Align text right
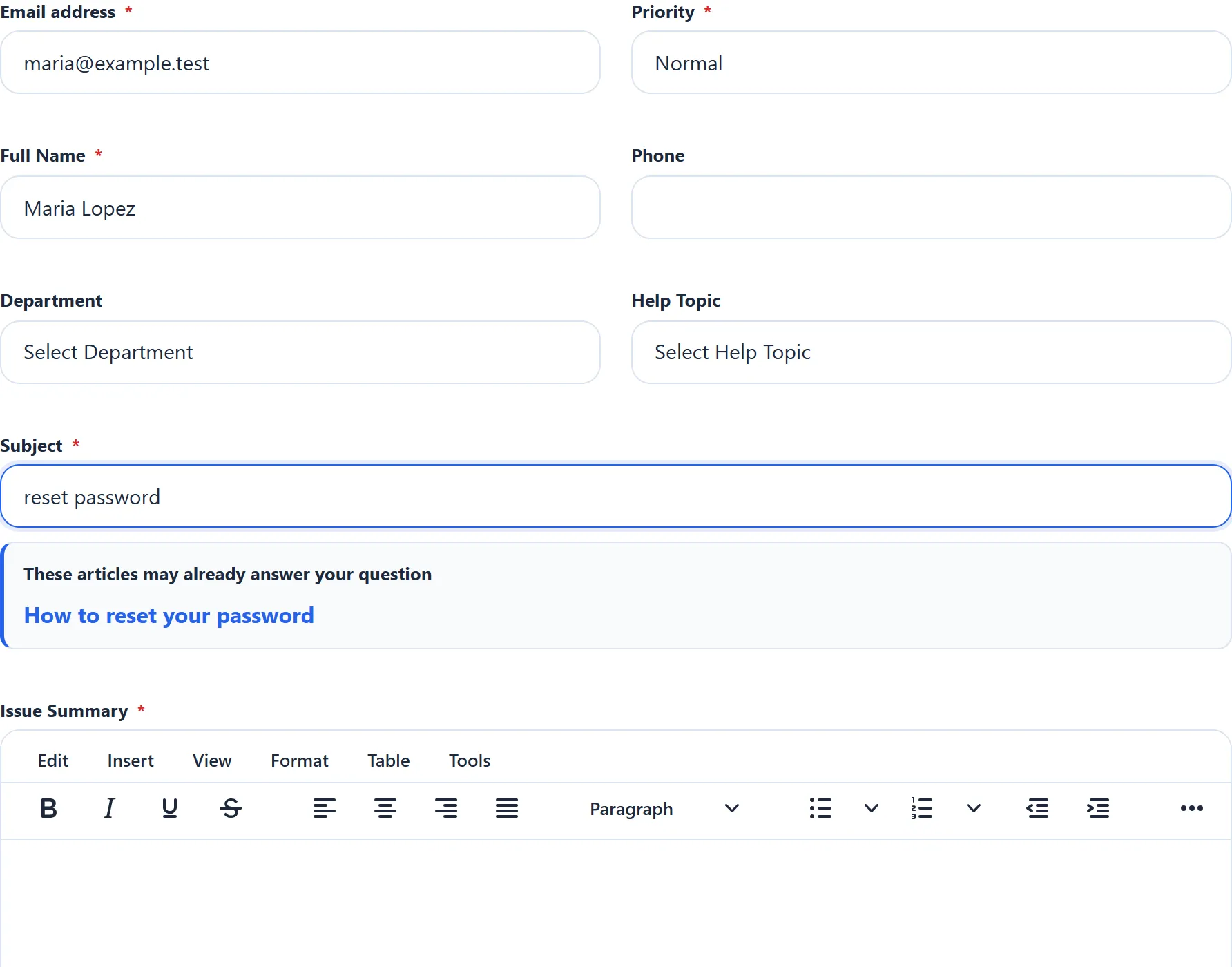 point(446,808)
